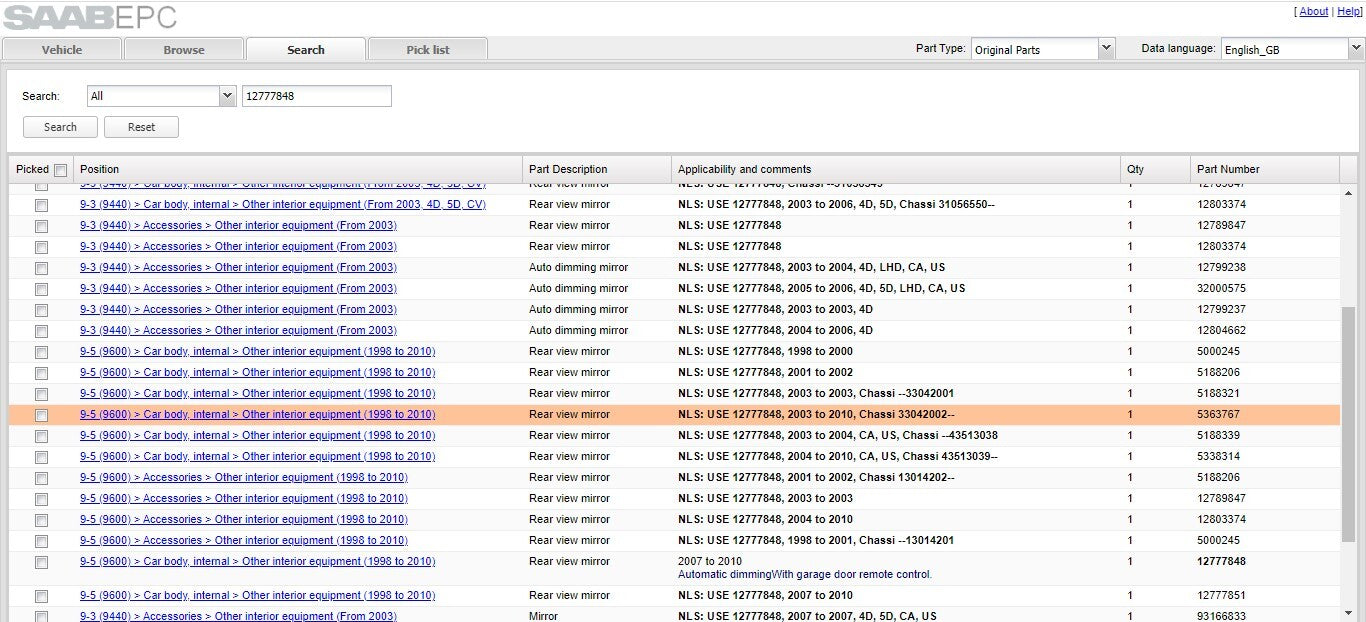
Task: Toggle the Picked select-all checkbox in header
Action: click(x=60, y=170)
